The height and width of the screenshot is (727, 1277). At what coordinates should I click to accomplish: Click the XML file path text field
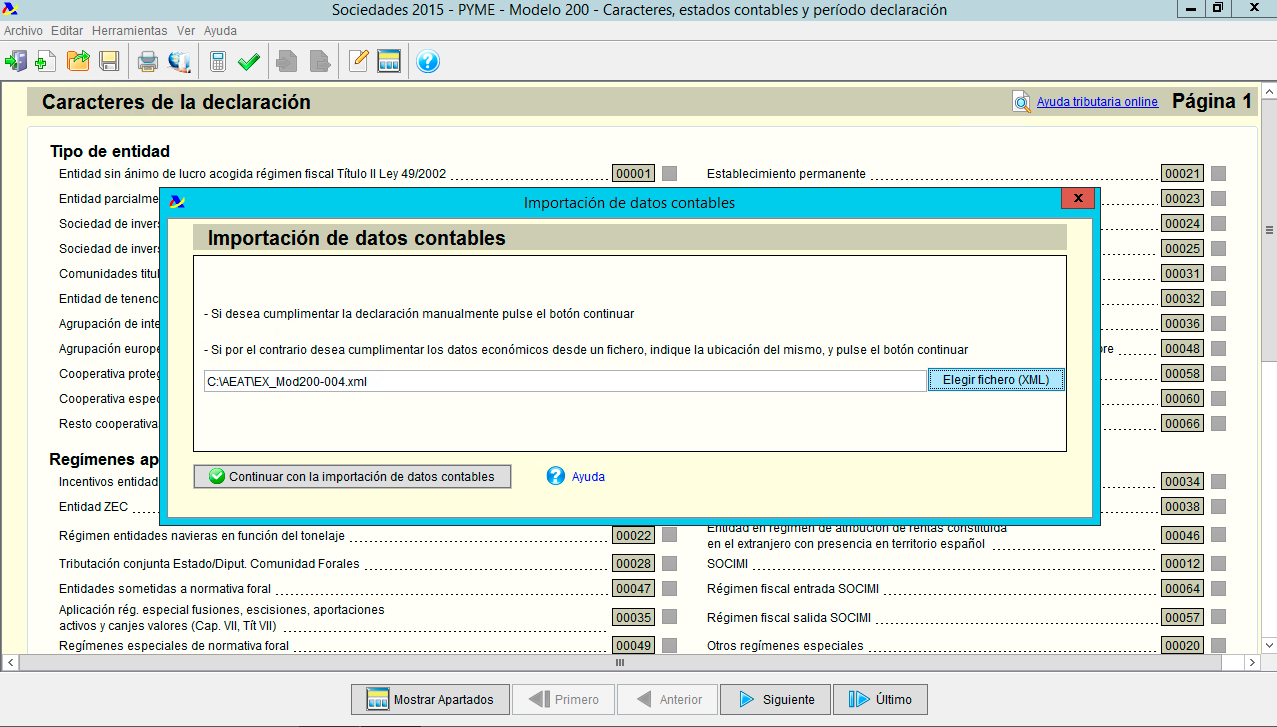tap(564, 381)
